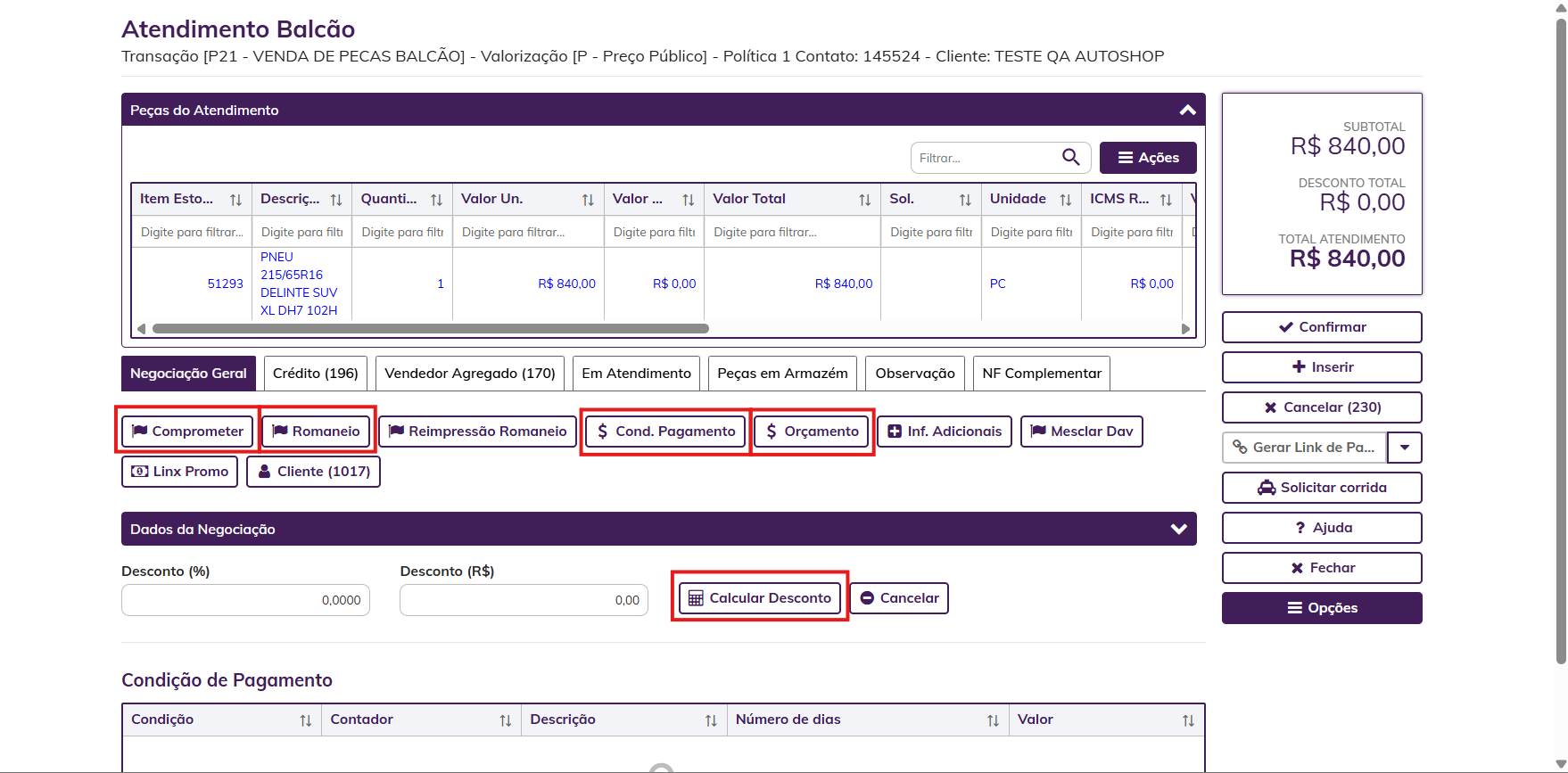The height and width of the screenshot is (773, 1568).
Task: Open the Gerar Link dropdown arrow
Action: point(1405,448)
